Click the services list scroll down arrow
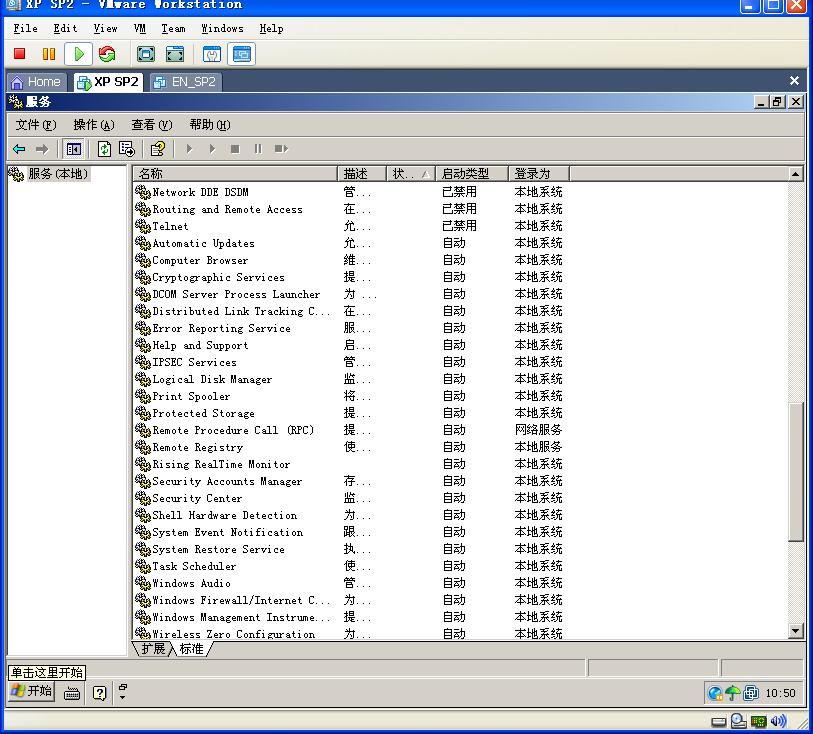813x734 pixels. (x=795, y=631)
